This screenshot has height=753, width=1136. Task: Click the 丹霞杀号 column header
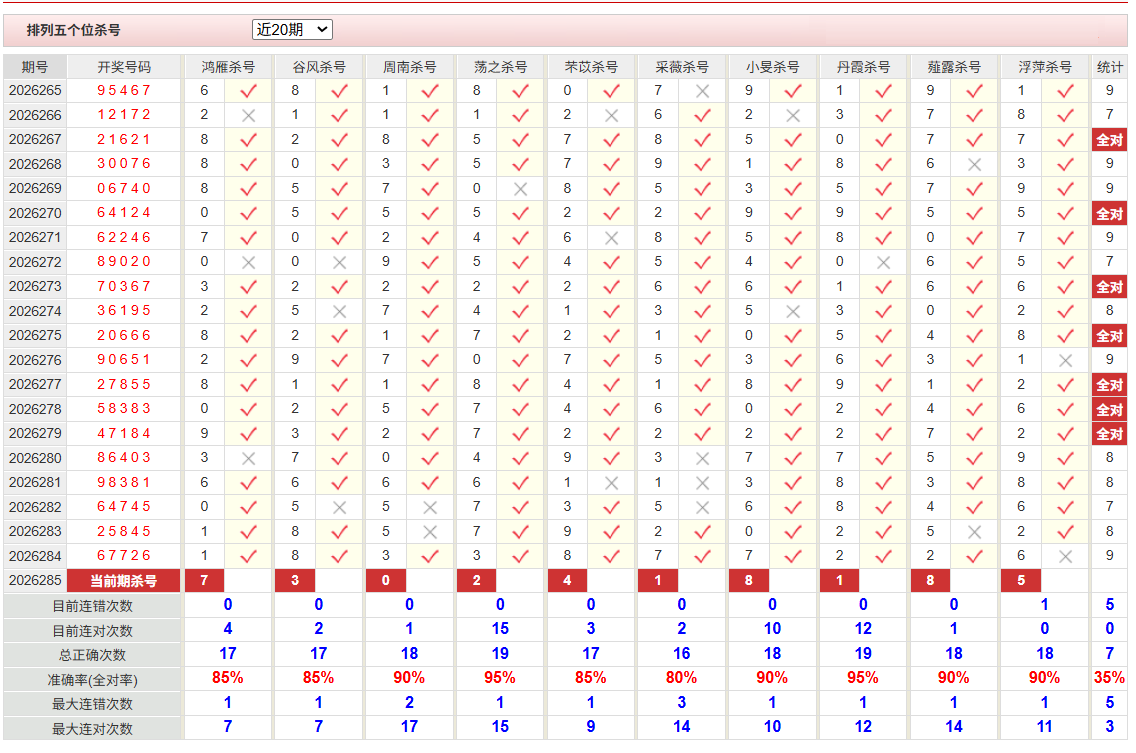click(x=863, y=67)
